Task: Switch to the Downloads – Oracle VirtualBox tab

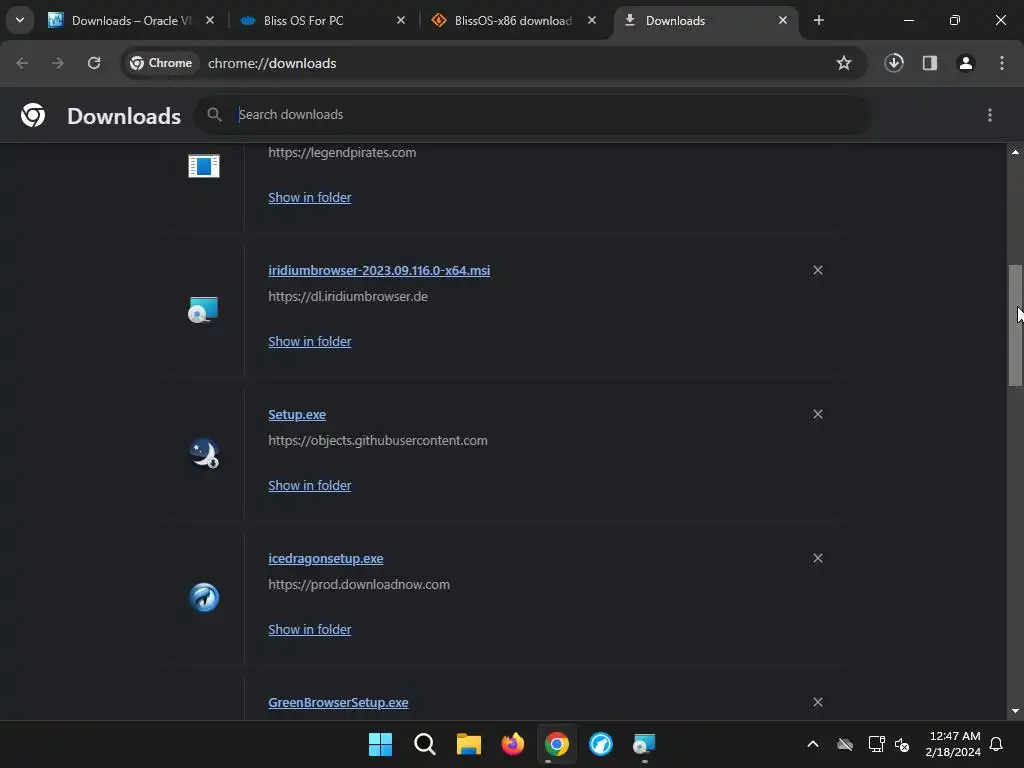Action: [x=131, y=21]
